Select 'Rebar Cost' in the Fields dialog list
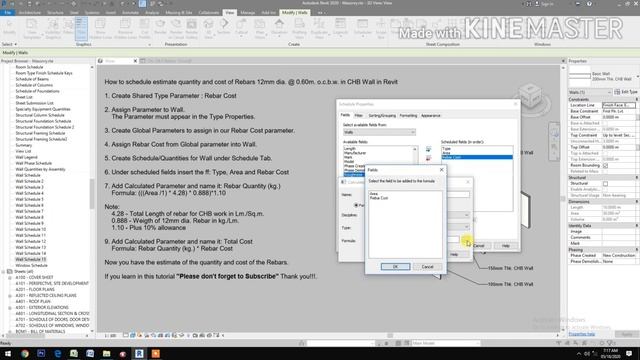640x360 pixels. click(x=379, y=198)
